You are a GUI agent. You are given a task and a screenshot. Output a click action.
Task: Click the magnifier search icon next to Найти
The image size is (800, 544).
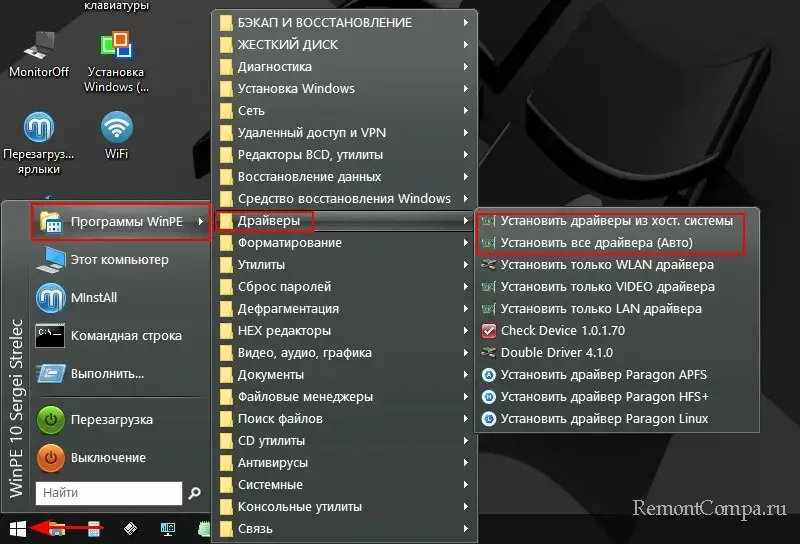click(x=194, y=493)
